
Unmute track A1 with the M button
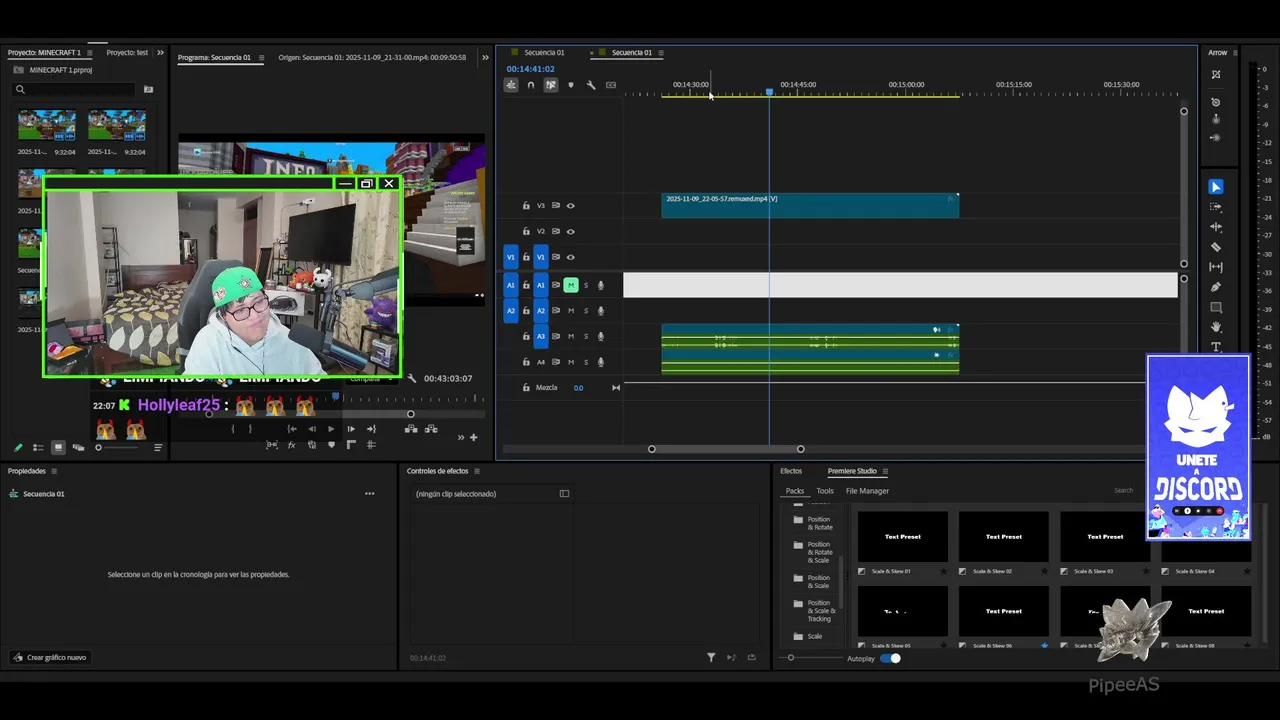pyautogui.click(x=571, y=285)
